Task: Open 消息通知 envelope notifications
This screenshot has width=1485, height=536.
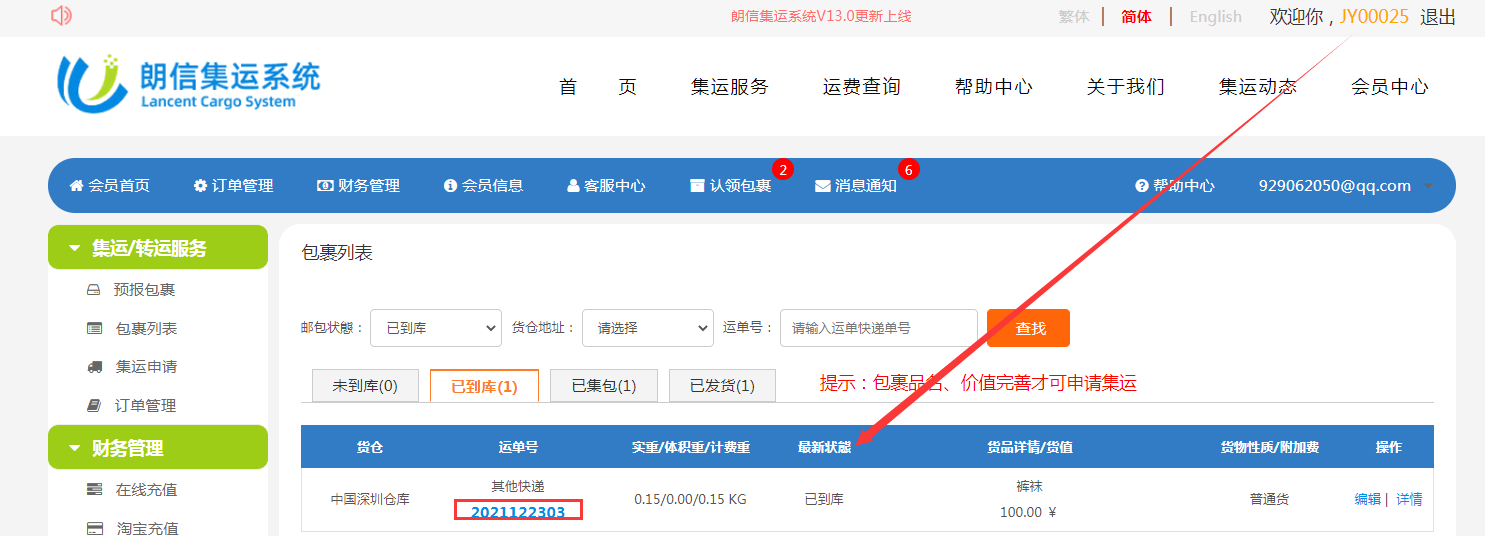Action: (x=856, y=186)
